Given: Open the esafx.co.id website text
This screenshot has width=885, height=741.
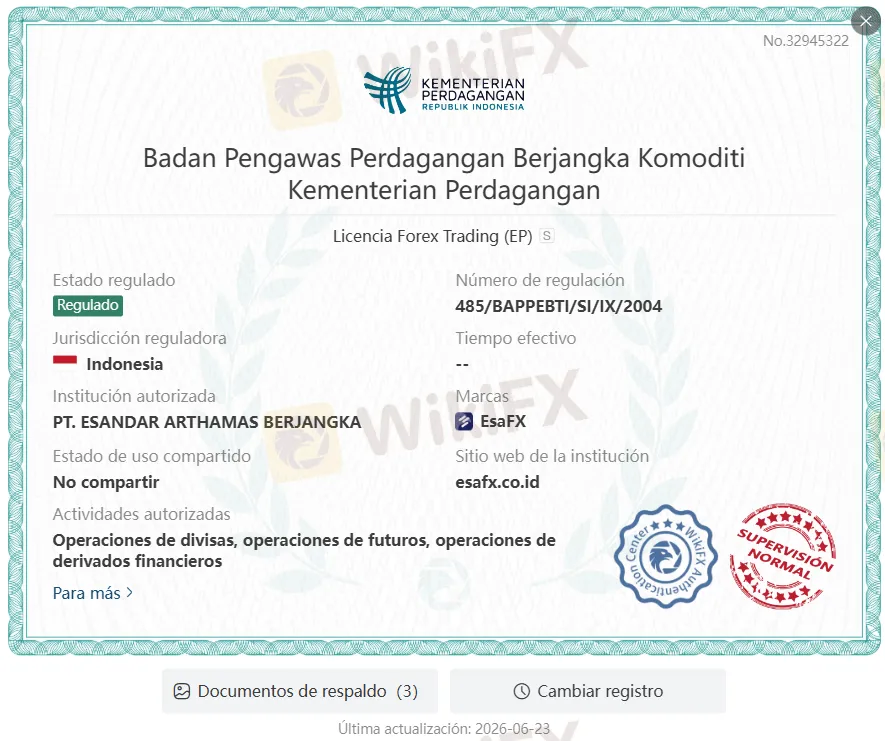Looking at the screenshot, I should coord(497,482).
